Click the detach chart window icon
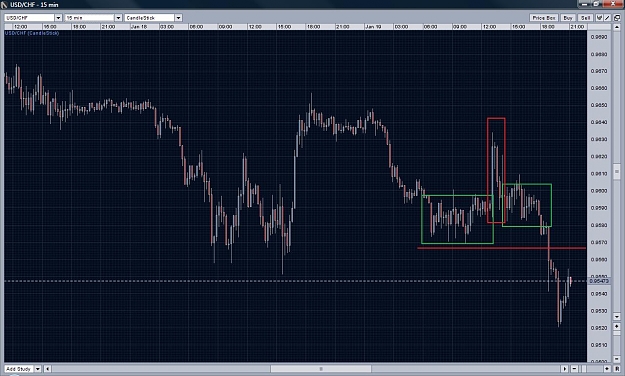625x376 pixels. click(x=617, y=18)
